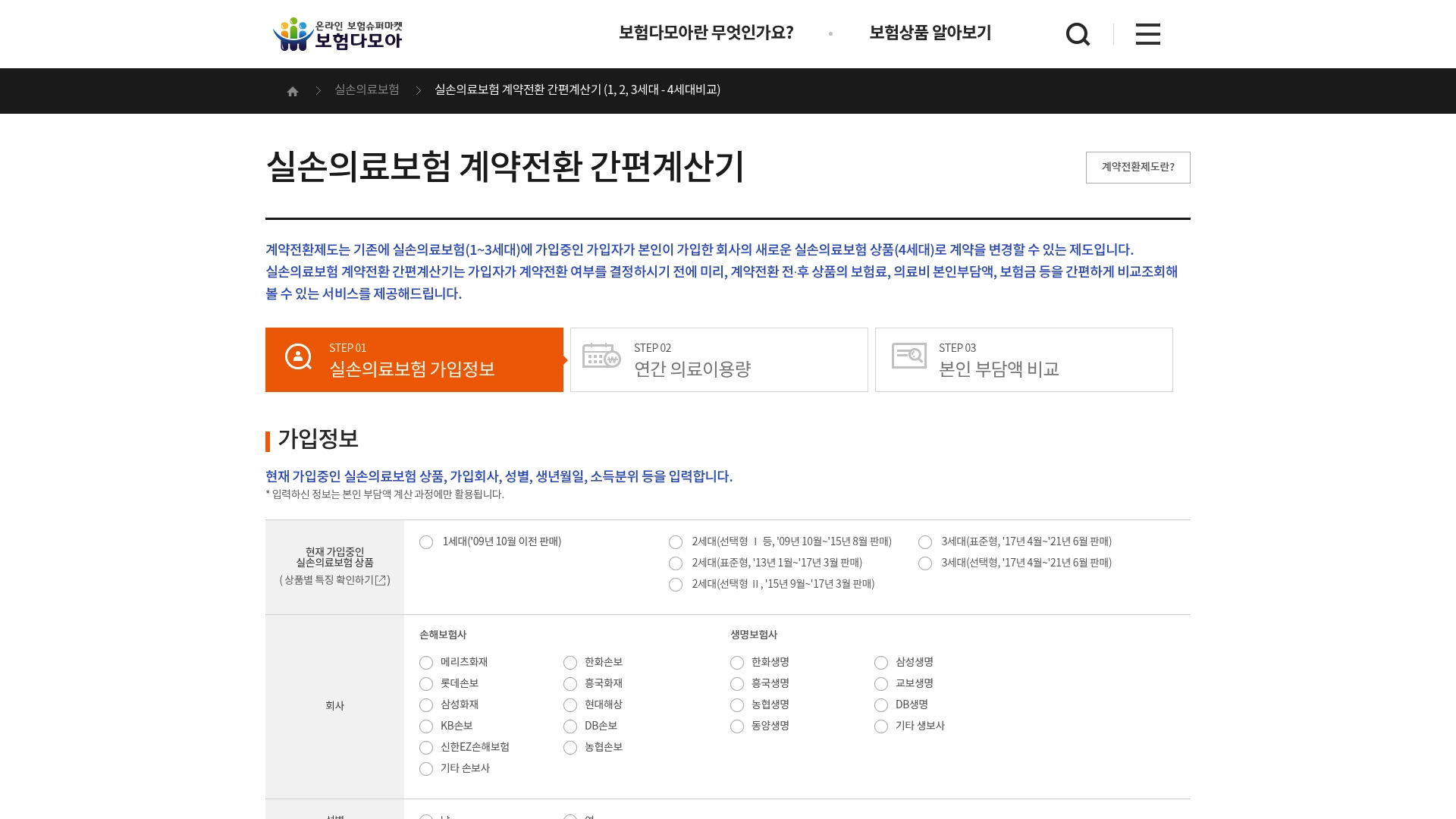Select DB생명 under 생명보험사

pos(881,704)
